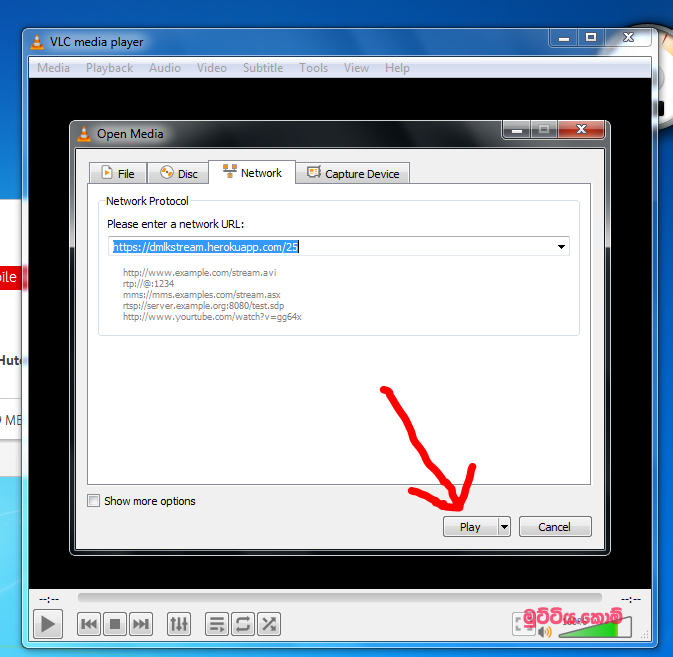673x657 pixels.
Task: Open the Media menu
Action: [x=53, y=68]
